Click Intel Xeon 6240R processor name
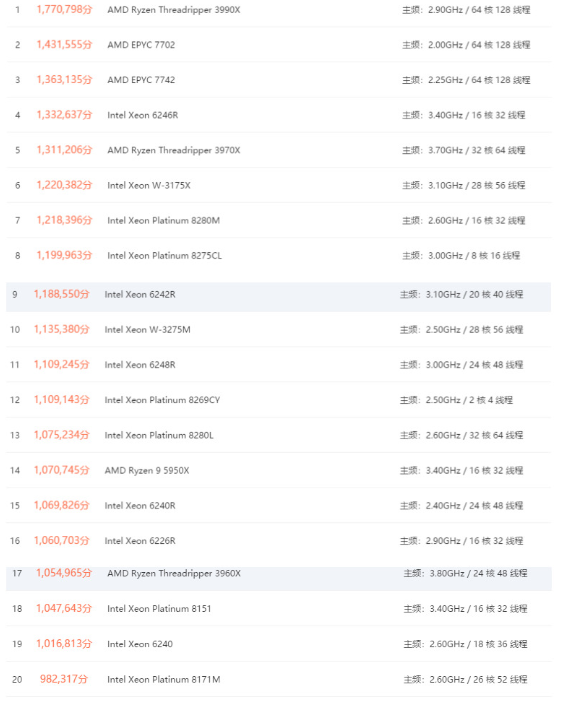Viewport: 561px width, 705px height. coord(140,505)
